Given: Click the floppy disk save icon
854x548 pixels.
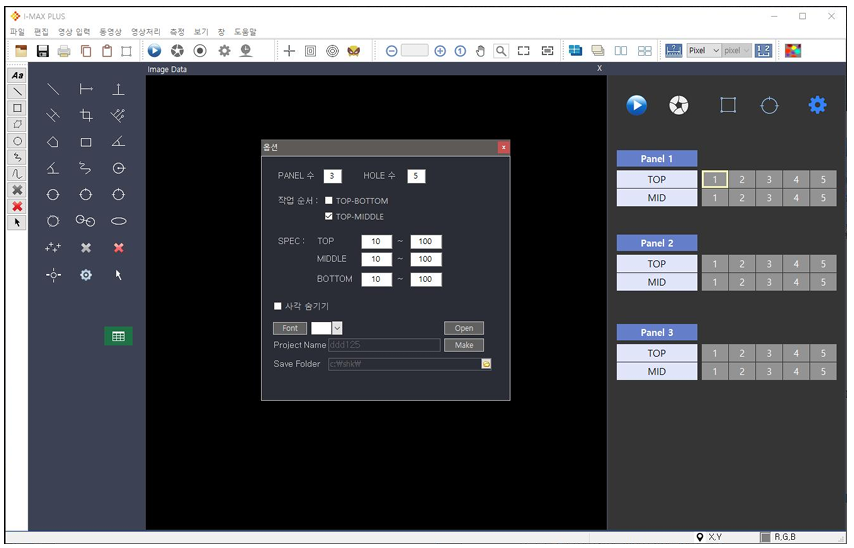Looking at the screenshot, I should click(x=42, y=51).
